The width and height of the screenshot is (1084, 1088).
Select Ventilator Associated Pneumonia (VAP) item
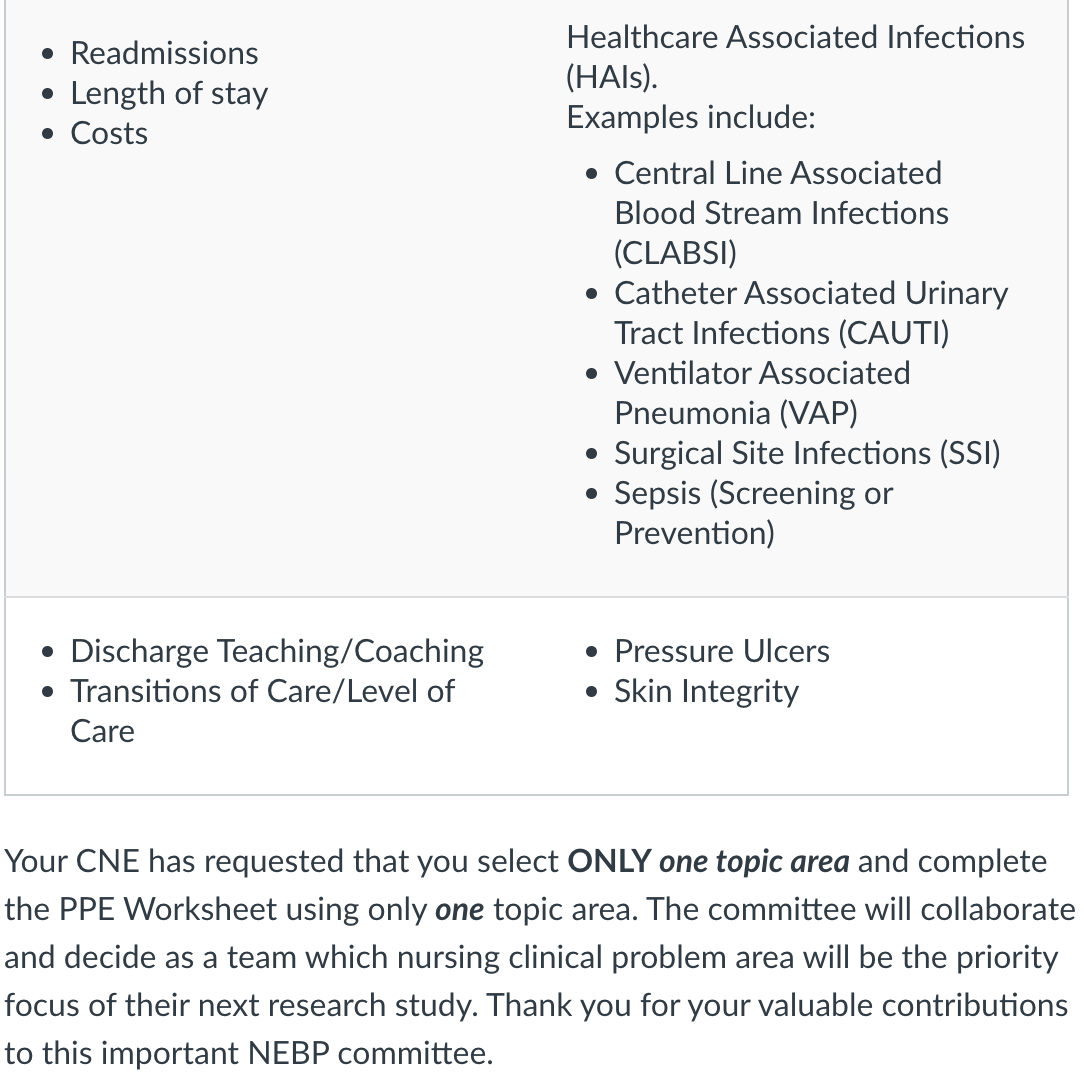pyautogui.click(x=762, y=393)
